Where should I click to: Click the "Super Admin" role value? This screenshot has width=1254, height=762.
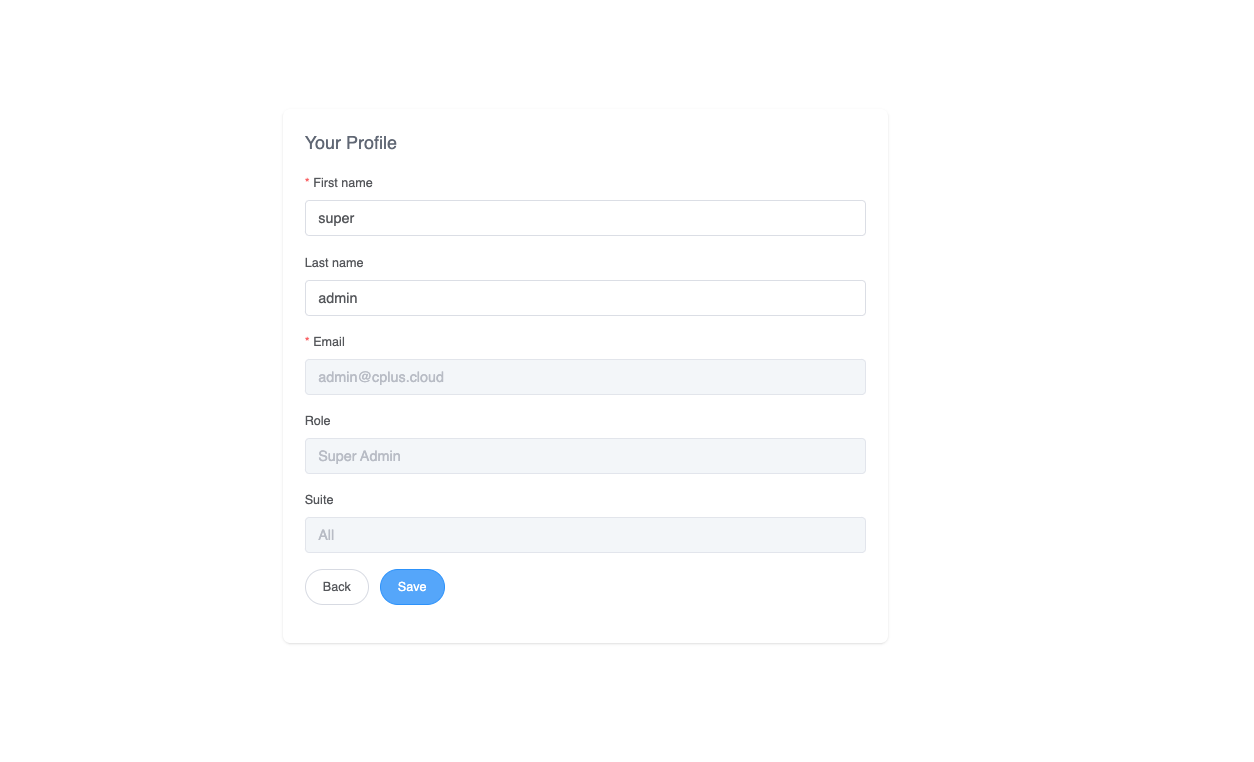pos(359,456)
